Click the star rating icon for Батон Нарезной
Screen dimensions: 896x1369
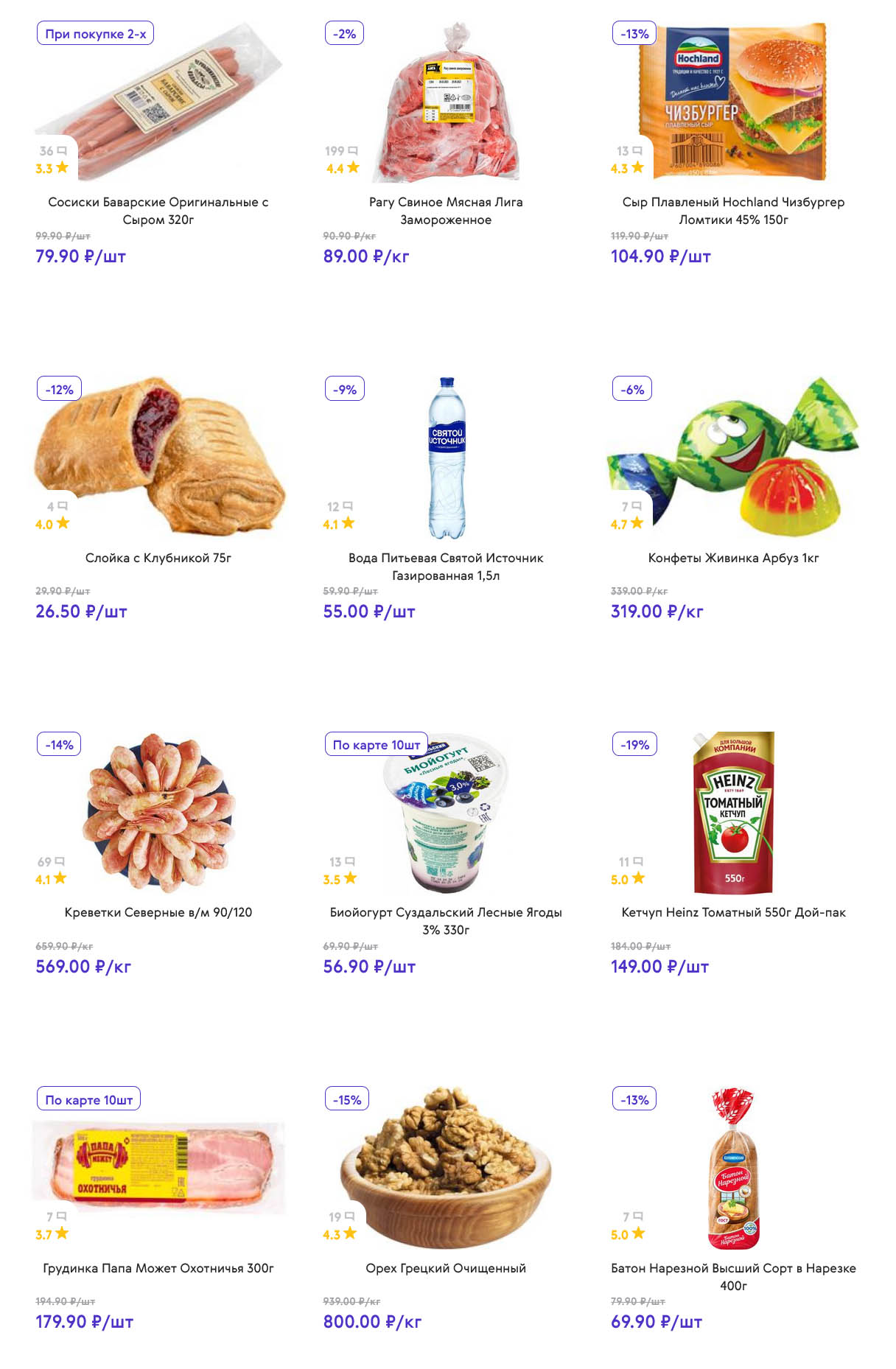[638, 1233]
